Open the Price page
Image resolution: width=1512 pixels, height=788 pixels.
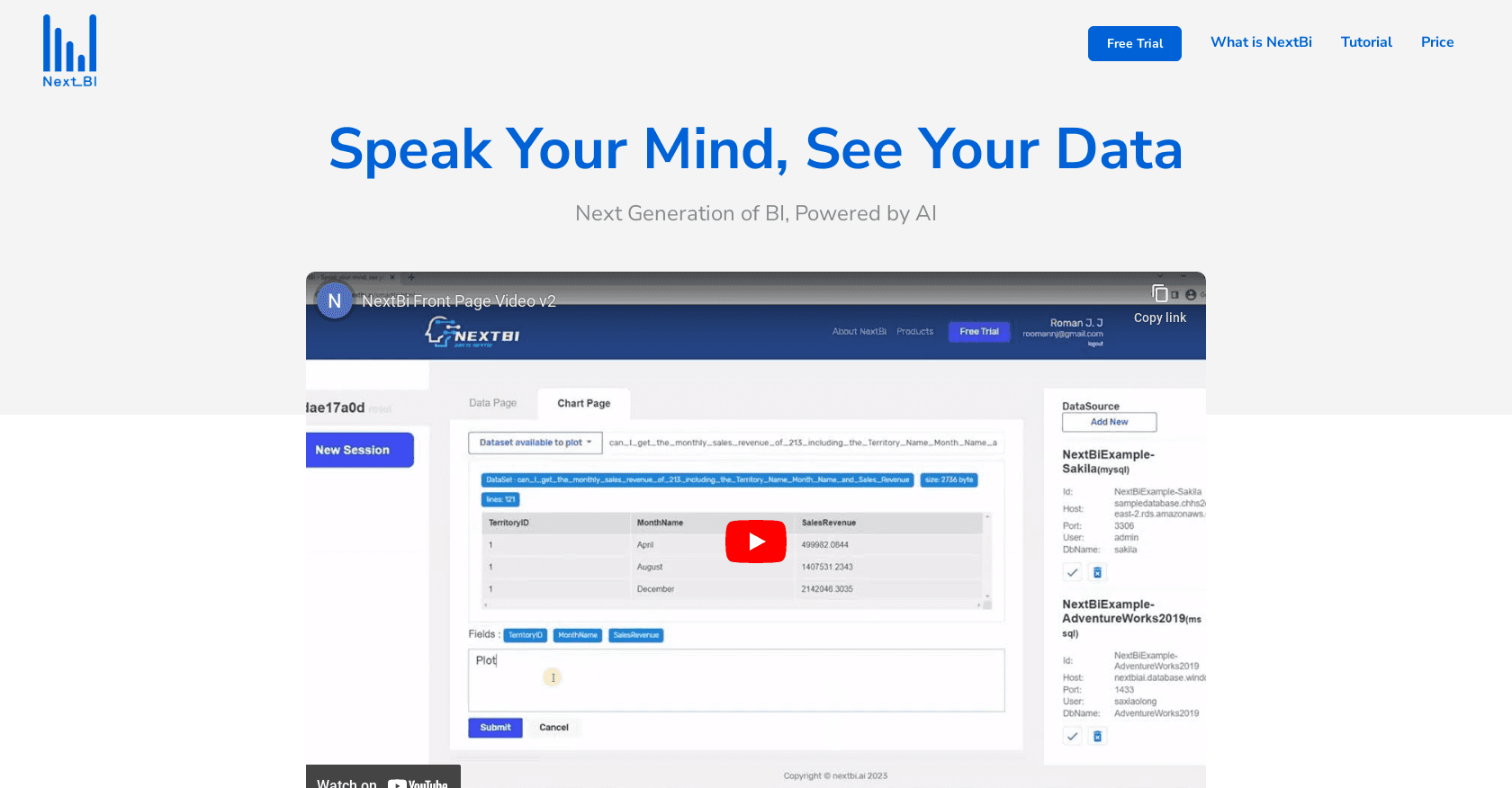[1437, 42]
